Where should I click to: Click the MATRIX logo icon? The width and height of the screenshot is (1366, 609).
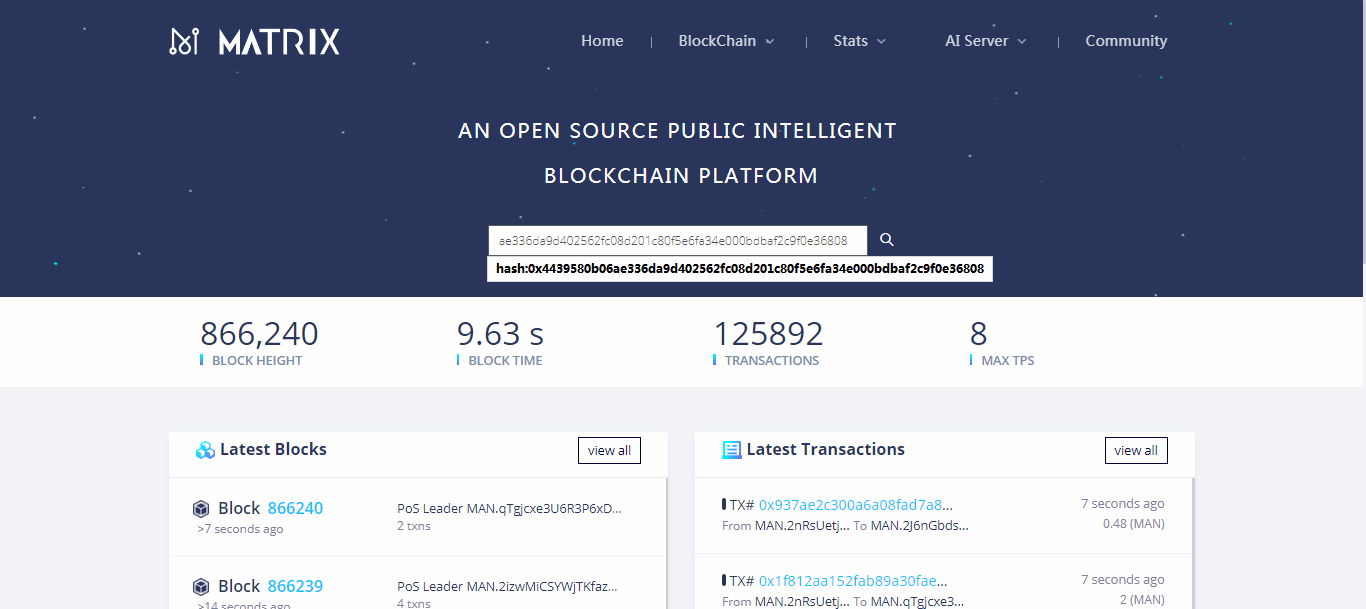point(184,41)
